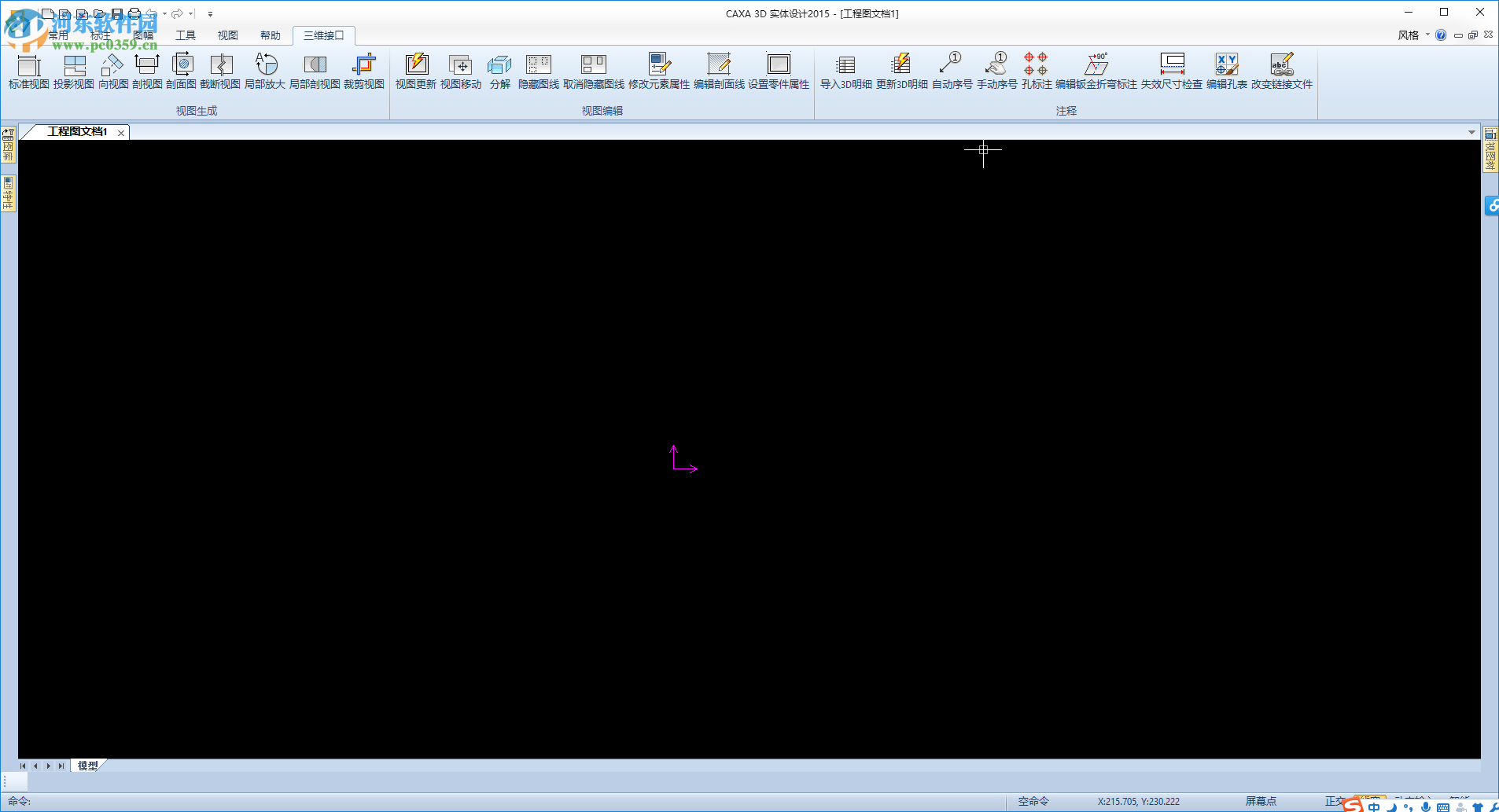Viewport: 1499px width, 812px height.
Task: Open the quick access toolbar customize dropdown
Action: pyautogui.click(x=210, y=14)
